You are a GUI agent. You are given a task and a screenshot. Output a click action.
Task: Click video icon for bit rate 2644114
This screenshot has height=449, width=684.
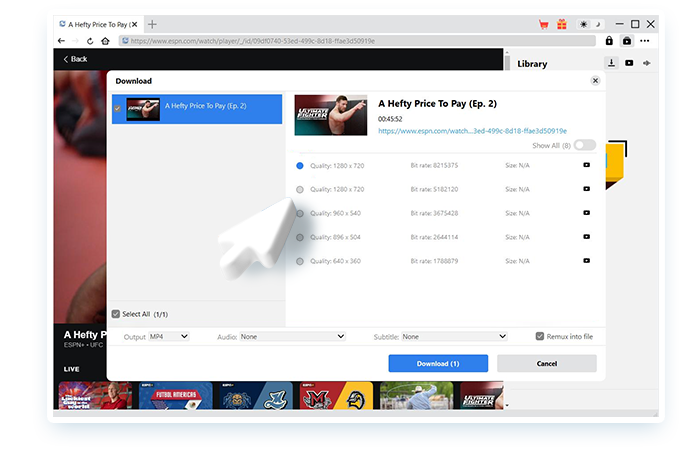point(587,236)
